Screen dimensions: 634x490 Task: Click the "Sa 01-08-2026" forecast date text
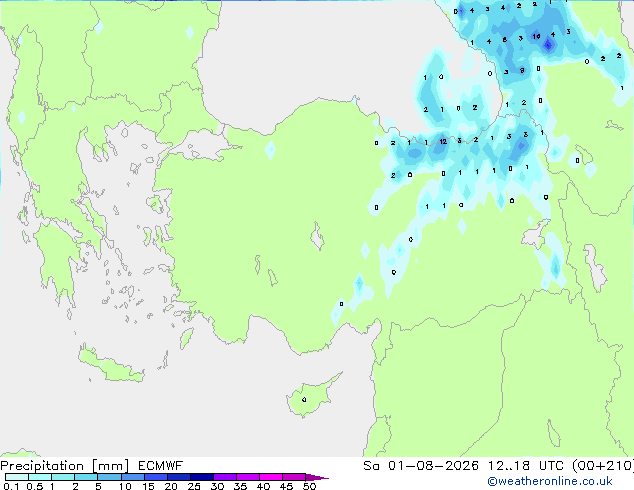pos(421,466)
